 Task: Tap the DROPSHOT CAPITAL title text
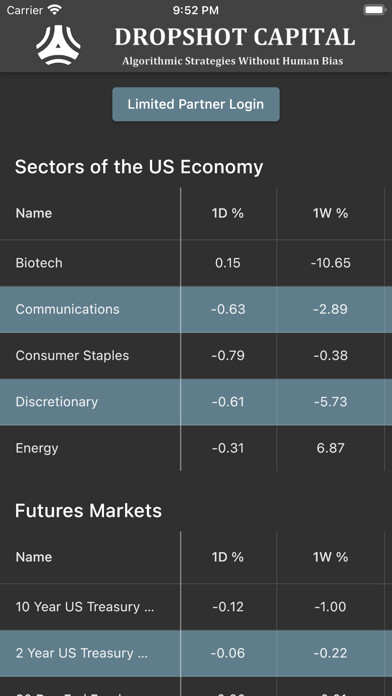(235, 37)
